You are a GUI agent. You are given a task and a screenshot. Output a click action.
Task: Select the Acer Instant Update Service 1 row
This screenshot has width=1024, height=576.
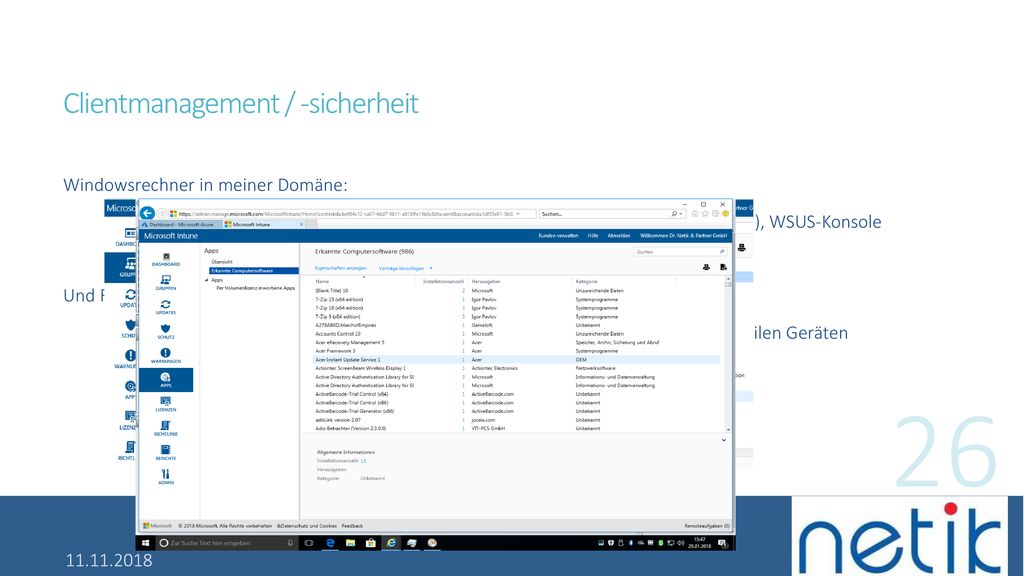pyautogui.click(x=517, y=359)
